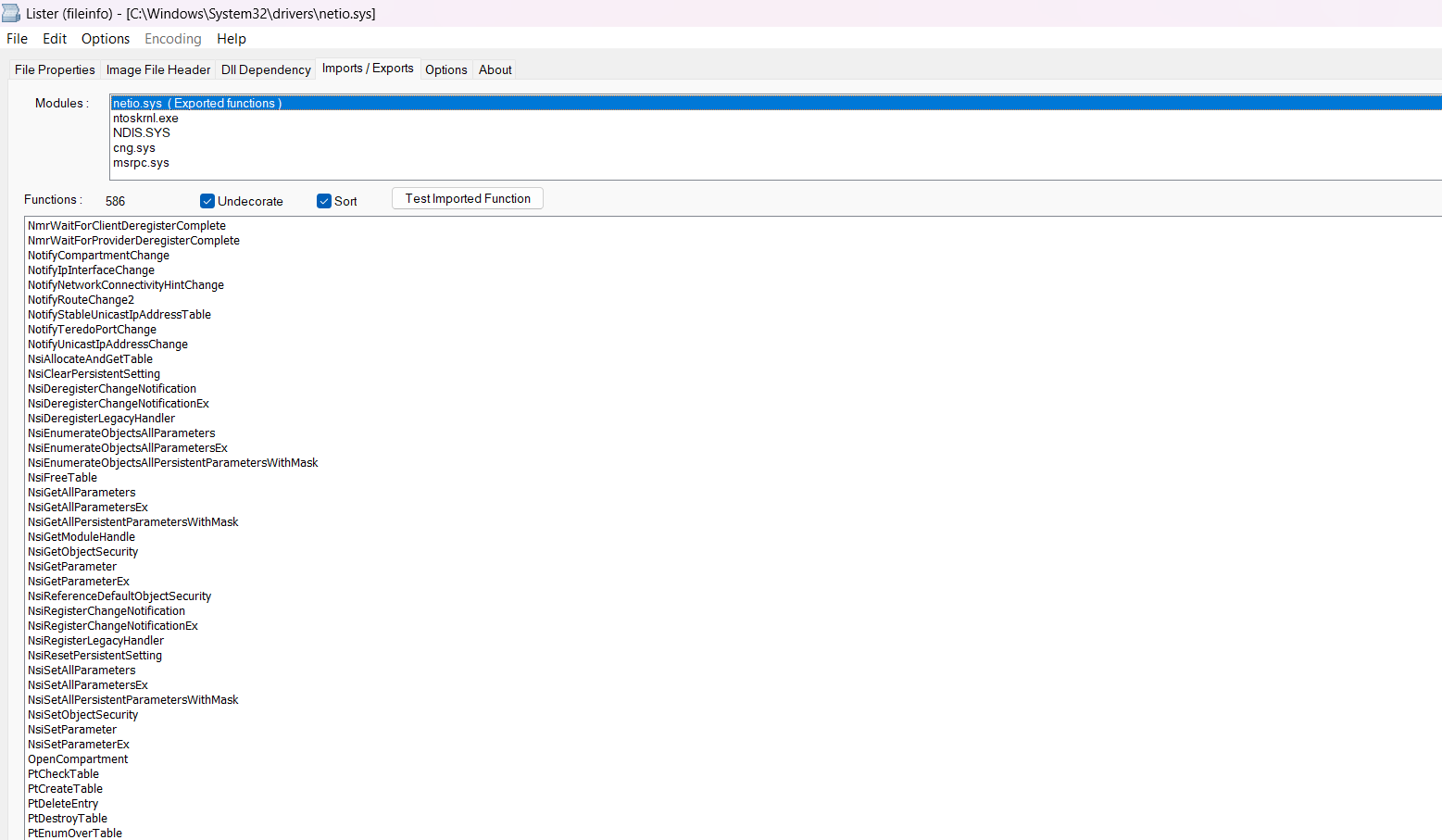
Task: Open the Edit menu
Action: pyautogui.click(x=55, y=39)
